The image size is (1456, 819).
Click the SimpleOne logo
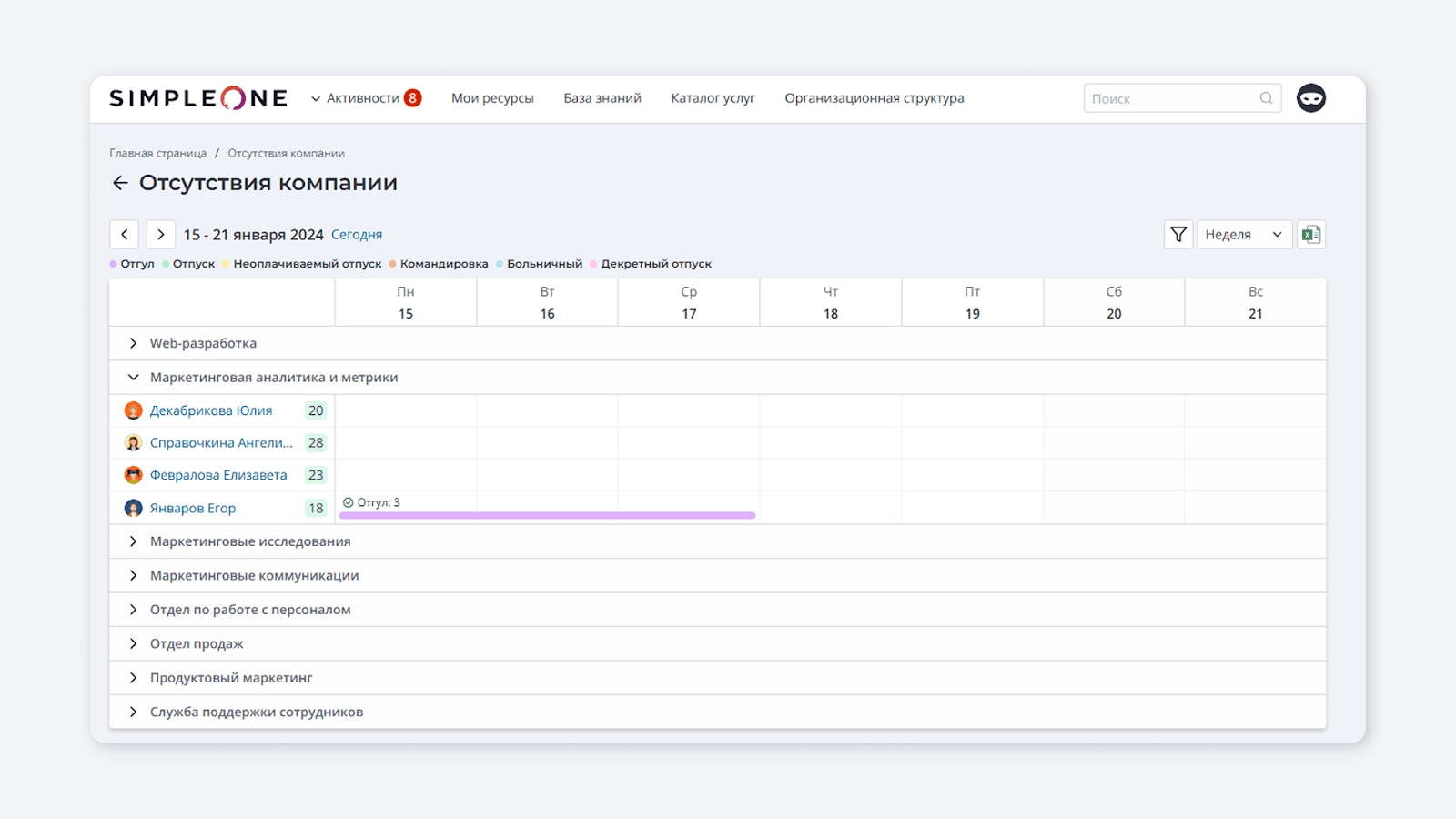[x=198, y=98]
